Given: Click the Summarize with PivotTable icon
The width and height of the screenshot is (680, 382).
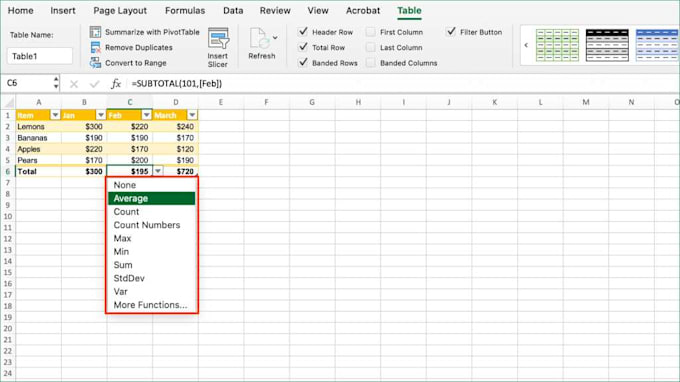Looking at the screenshot, I should 95,32.
